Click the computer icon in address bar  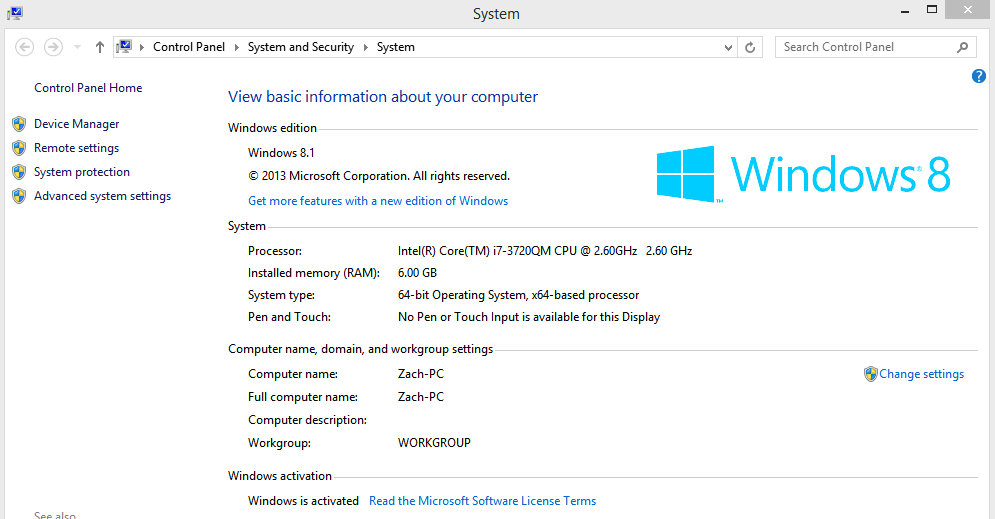pos(125,47)
